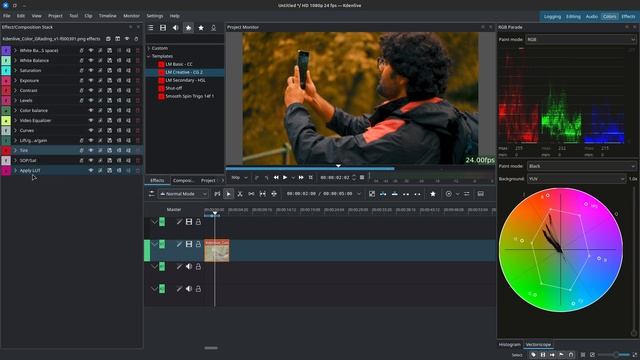The width and height of the screenshot is (640, 360).
Task: Save the Saturation effect
Action: 109,71
